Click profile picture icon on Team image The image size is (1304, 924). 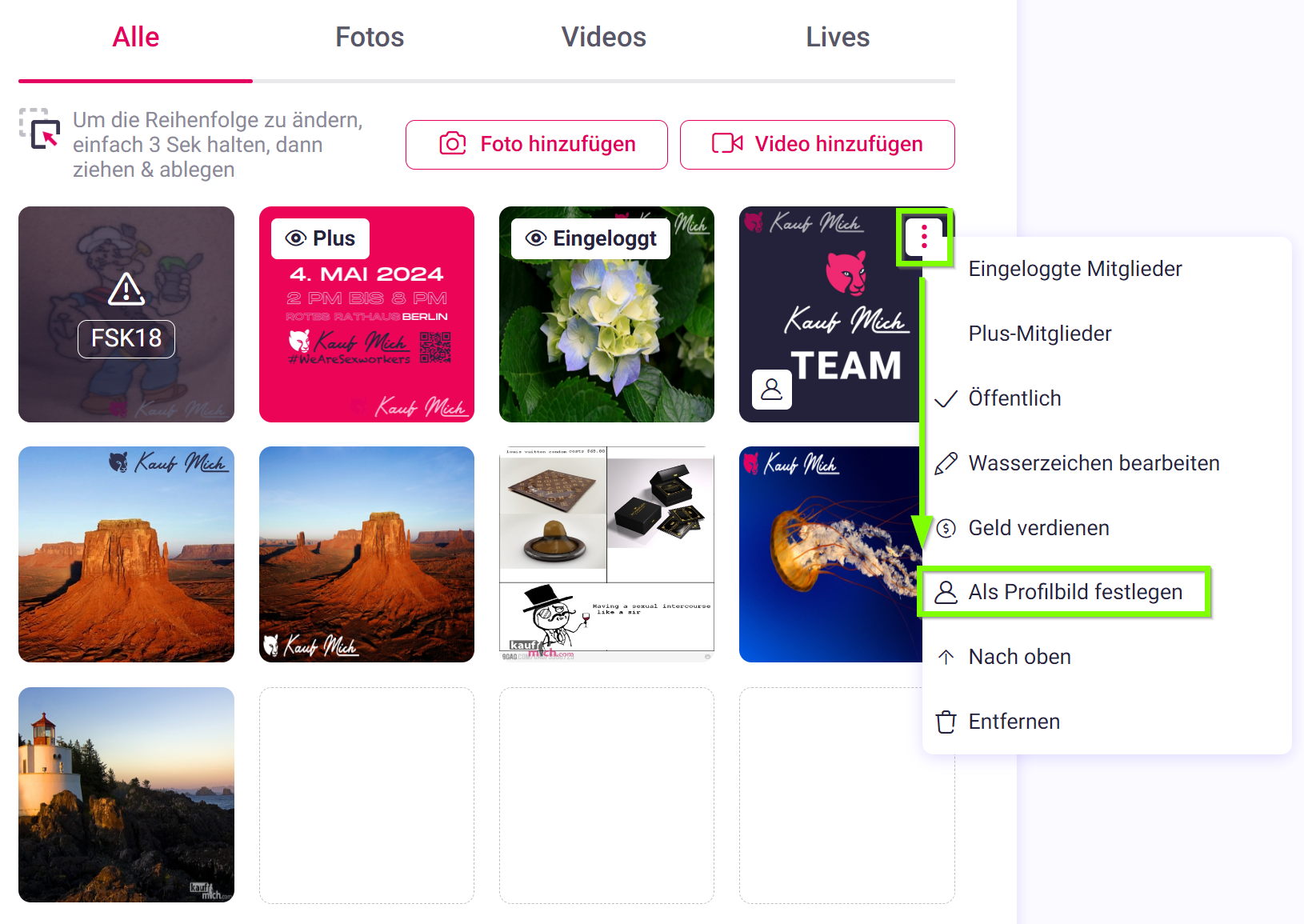[772, 390]
